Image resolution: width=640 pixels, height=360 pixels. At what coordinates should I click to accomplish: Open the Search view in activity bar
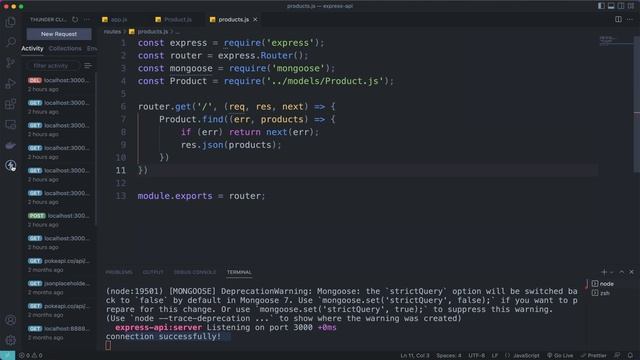(11, 42)
